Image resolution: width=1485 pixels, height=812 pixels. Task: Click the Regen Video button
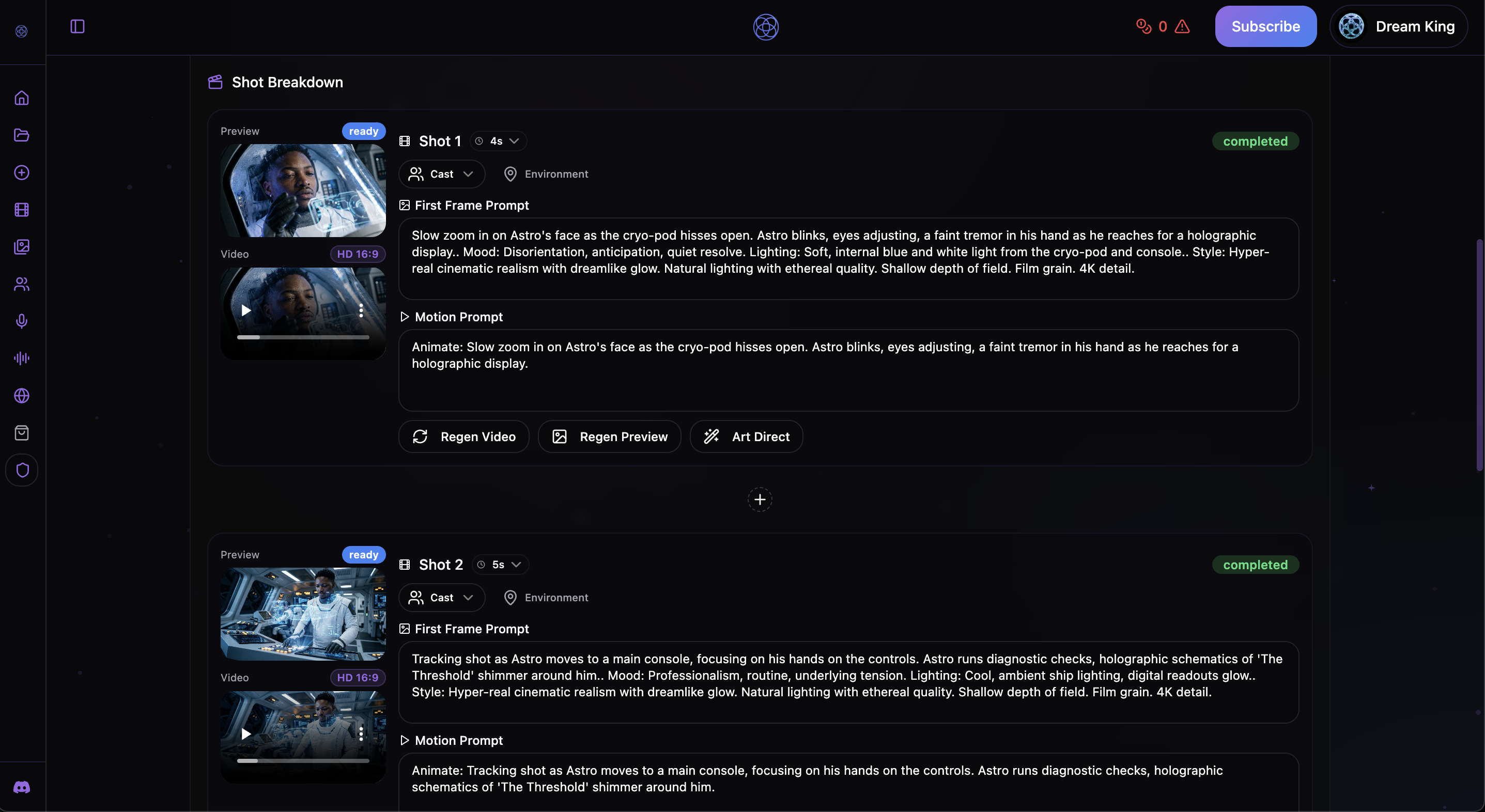(x=464, y=437)
